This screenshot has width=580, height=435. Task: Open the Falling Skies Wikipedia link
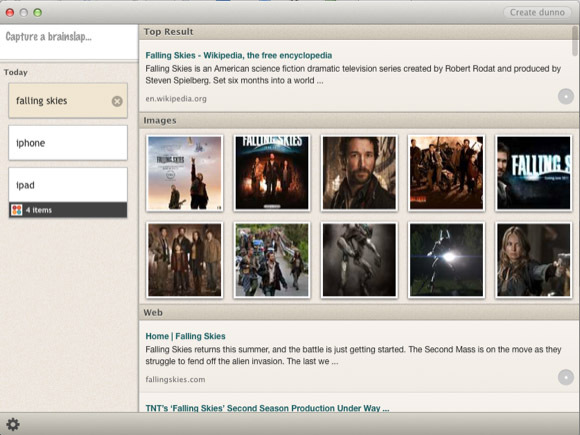[239, 55]
